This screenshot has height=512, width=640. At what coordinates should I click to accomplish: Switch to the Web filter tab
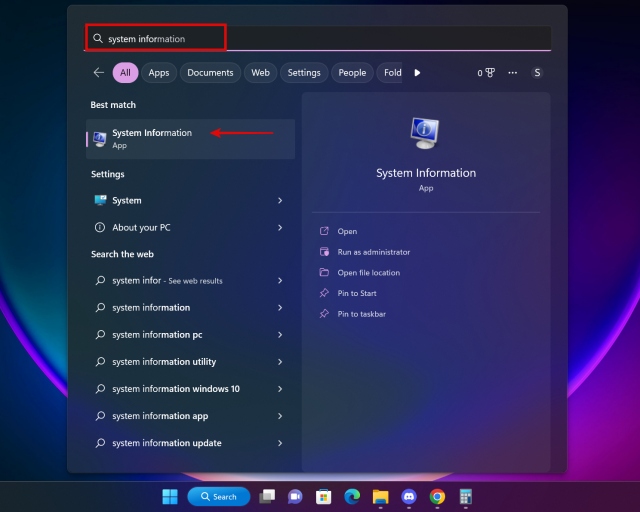point(260,73)
